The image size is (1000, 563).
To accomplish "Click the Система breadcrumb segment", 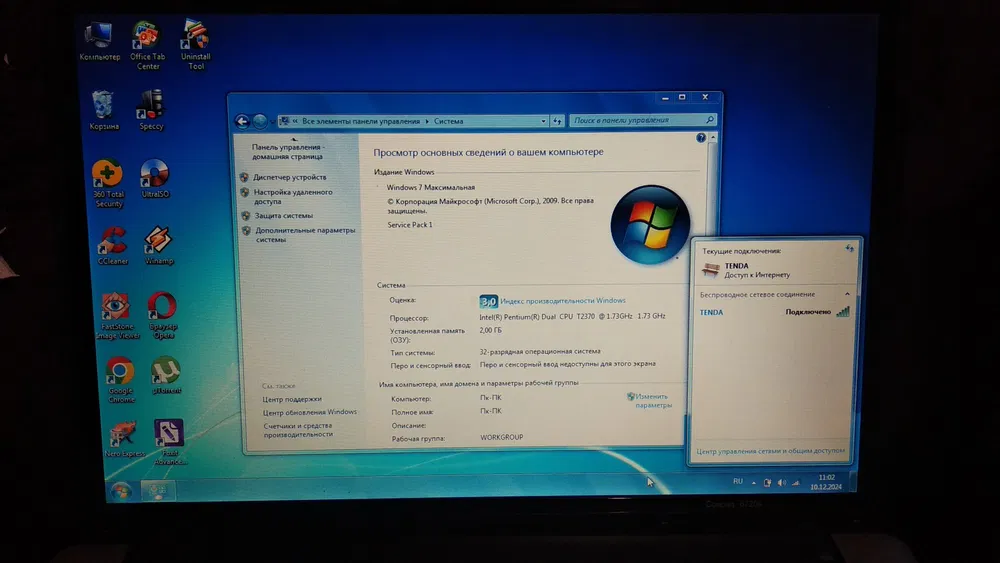I will tap(448, 121).
